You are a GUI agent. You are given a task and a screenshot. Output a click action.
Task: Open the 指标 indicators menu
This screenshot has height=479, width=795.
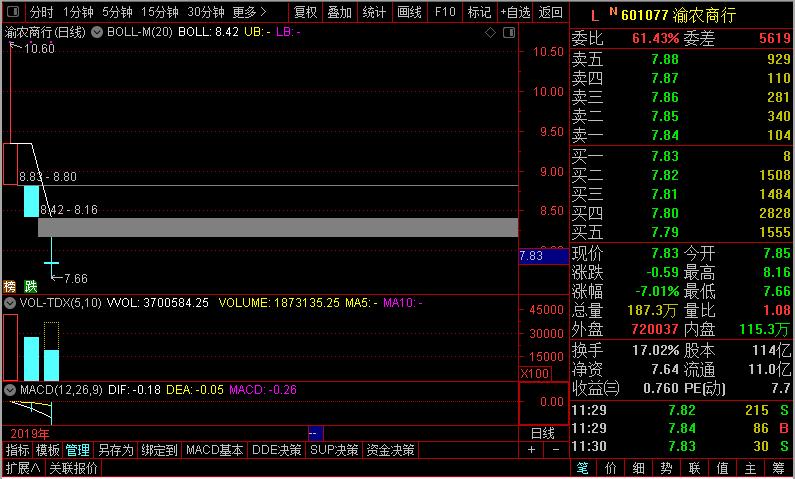coord(18,450)
